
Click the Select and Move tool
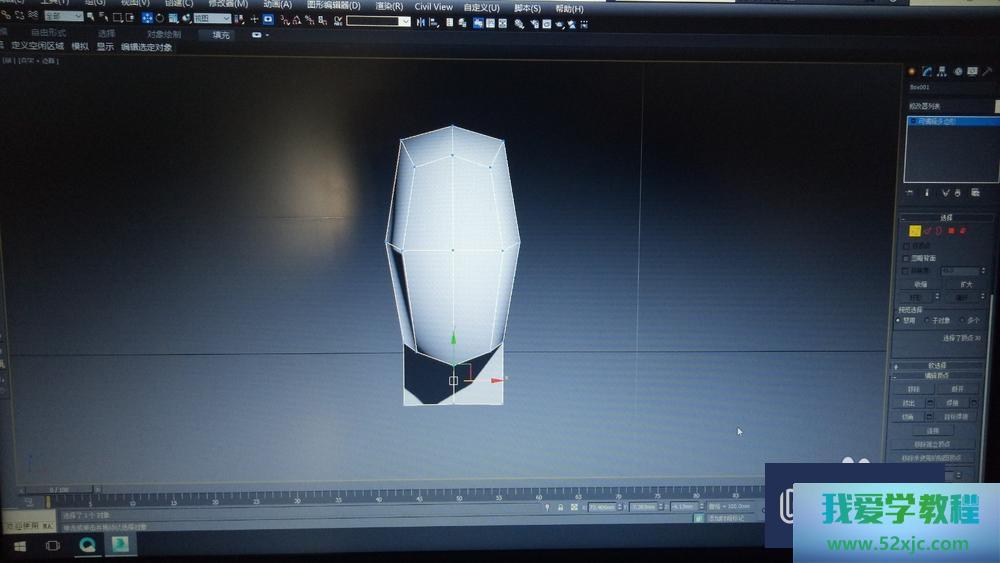(148, 18)
